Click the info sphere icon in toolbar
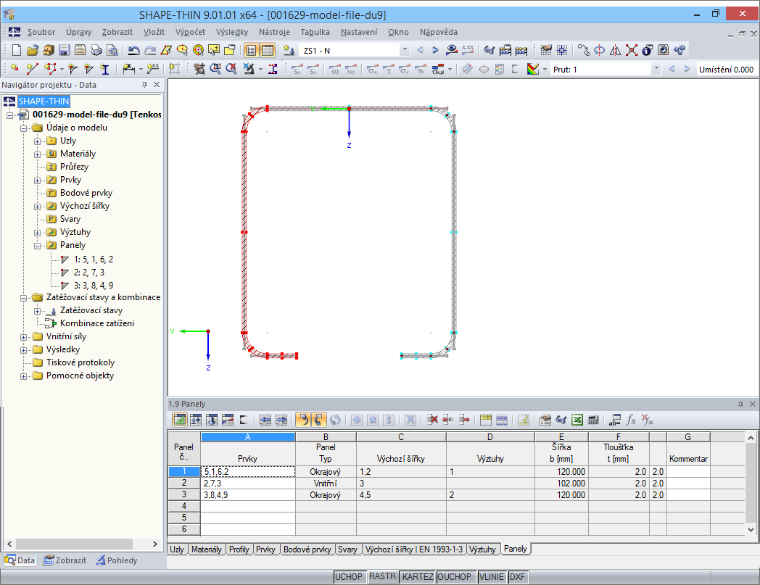 (648, 50)
